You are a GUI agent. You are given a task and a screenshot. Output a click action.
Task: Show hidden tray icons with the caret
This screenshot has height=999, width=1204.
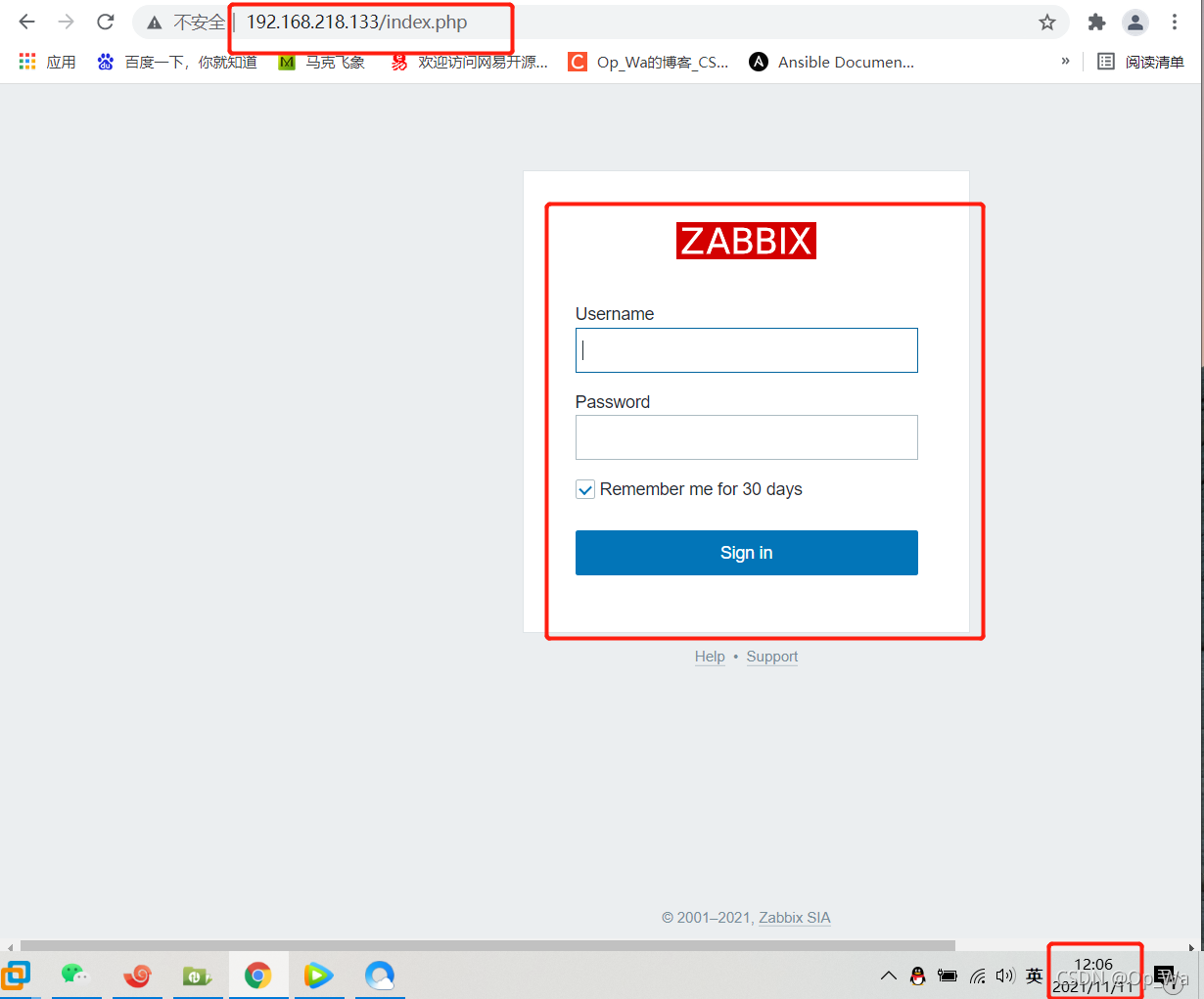889,976
